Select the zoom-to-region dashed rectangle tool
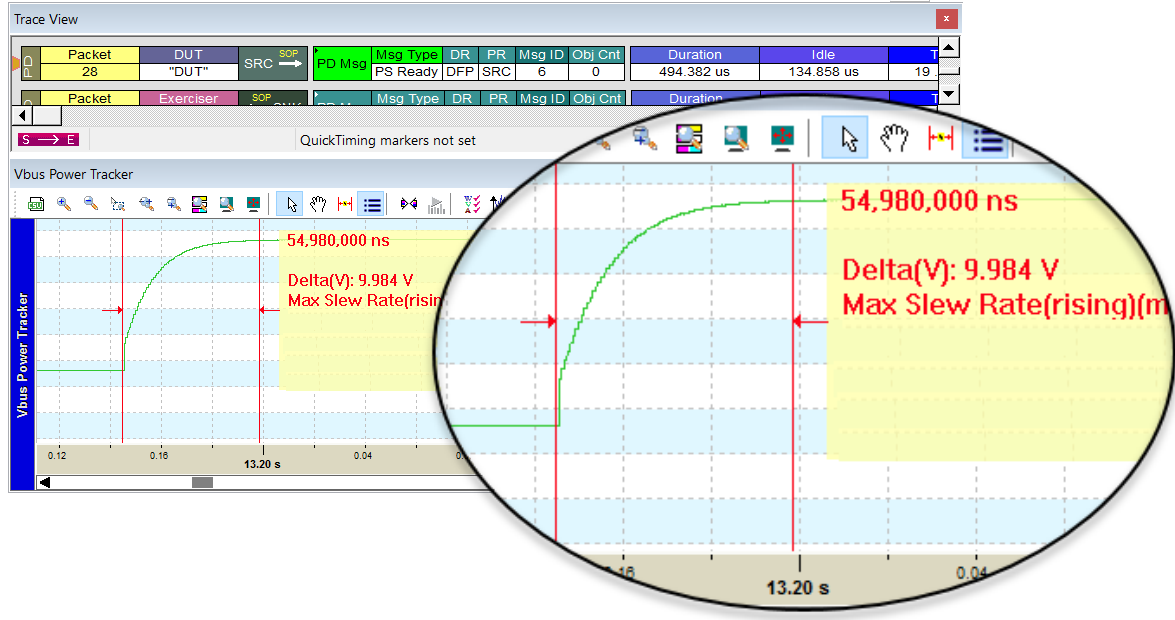This screenshot has height=620, width=1175. point(118,204)
